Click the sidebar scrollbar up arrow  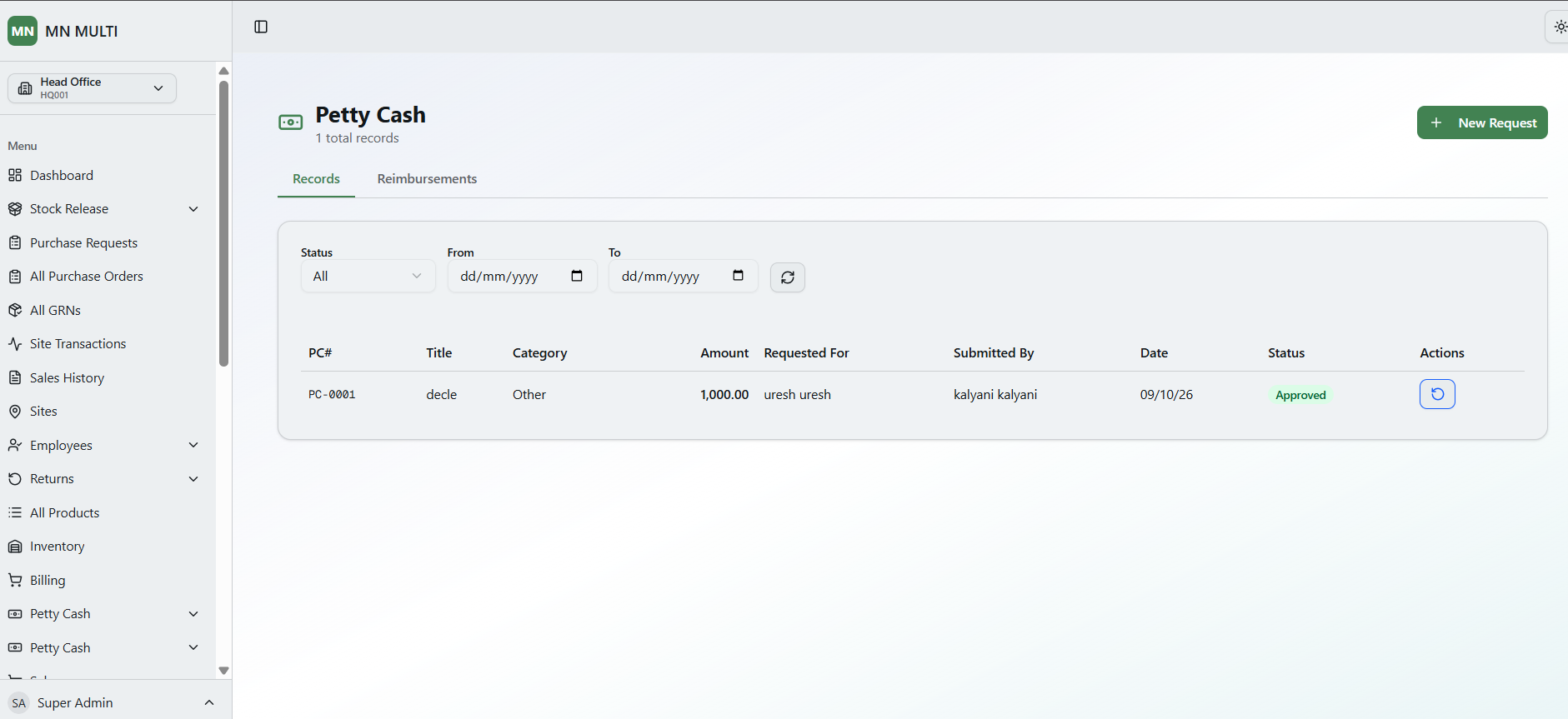(x=223, y=71)
